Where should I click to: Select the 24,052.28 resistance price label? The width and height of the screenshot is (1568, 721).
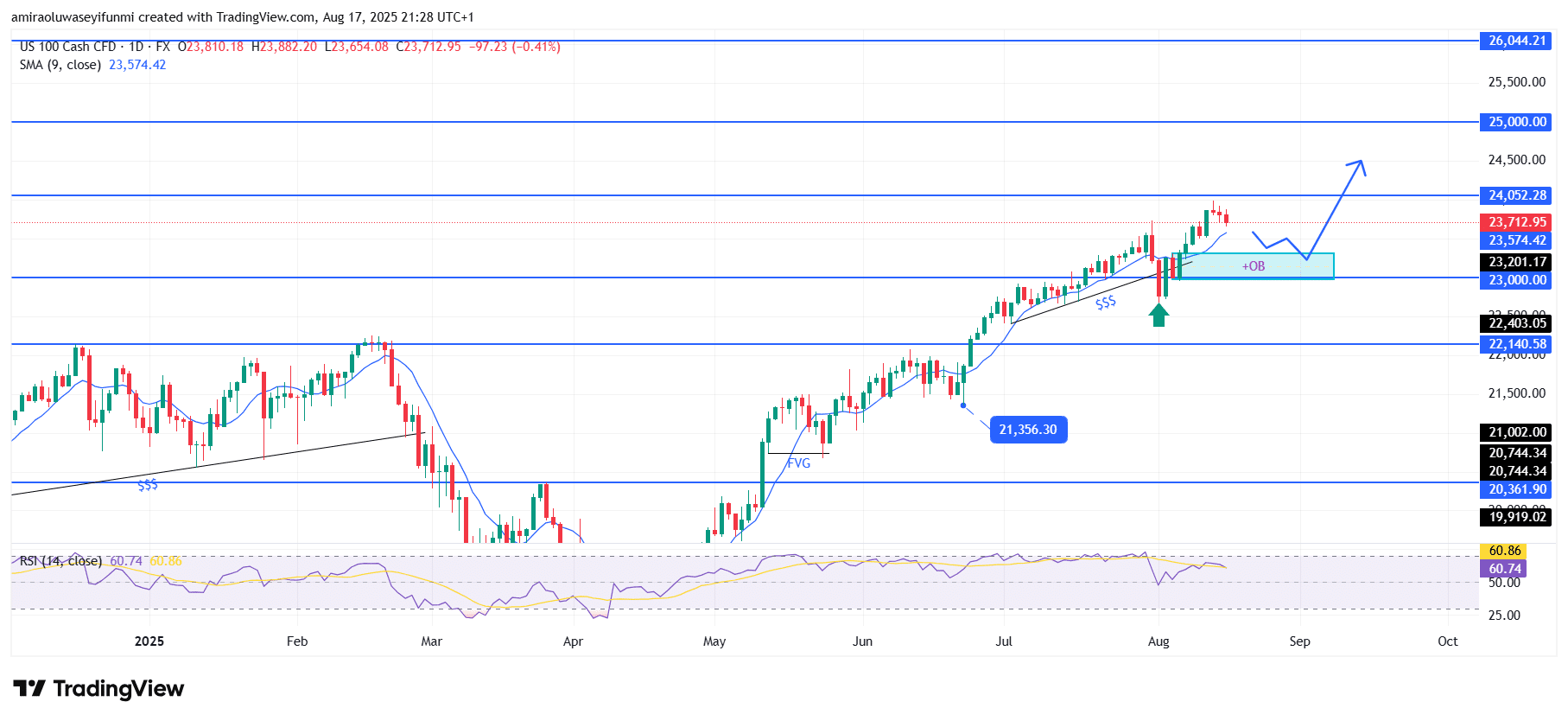pos(1516,195)
